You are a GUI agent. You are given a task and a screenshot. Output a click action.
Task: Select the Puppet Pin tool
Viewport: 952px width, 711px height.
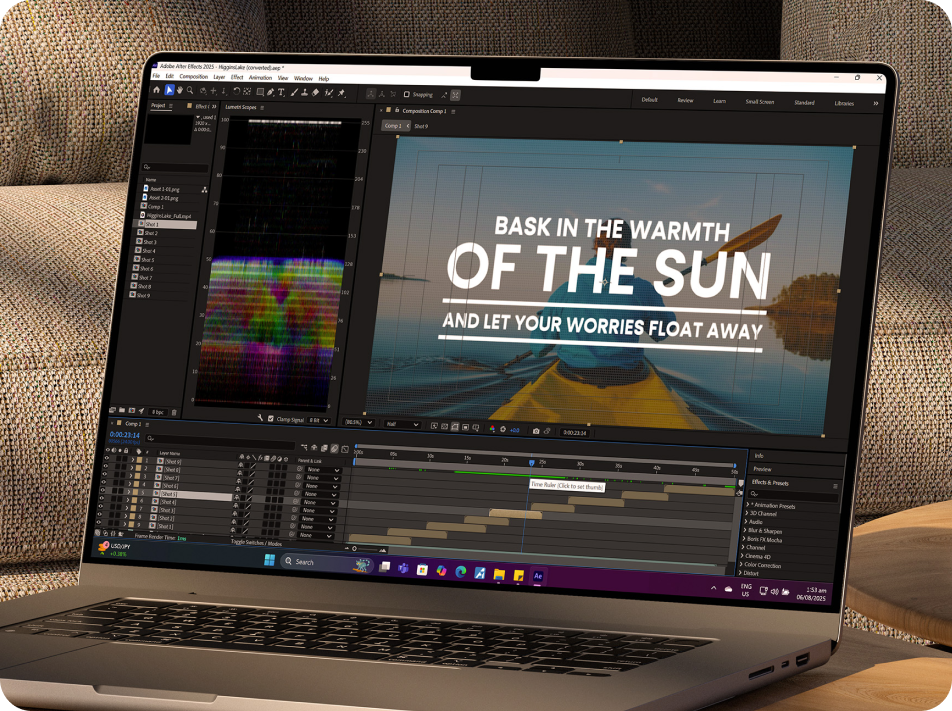tap(341, 93)
